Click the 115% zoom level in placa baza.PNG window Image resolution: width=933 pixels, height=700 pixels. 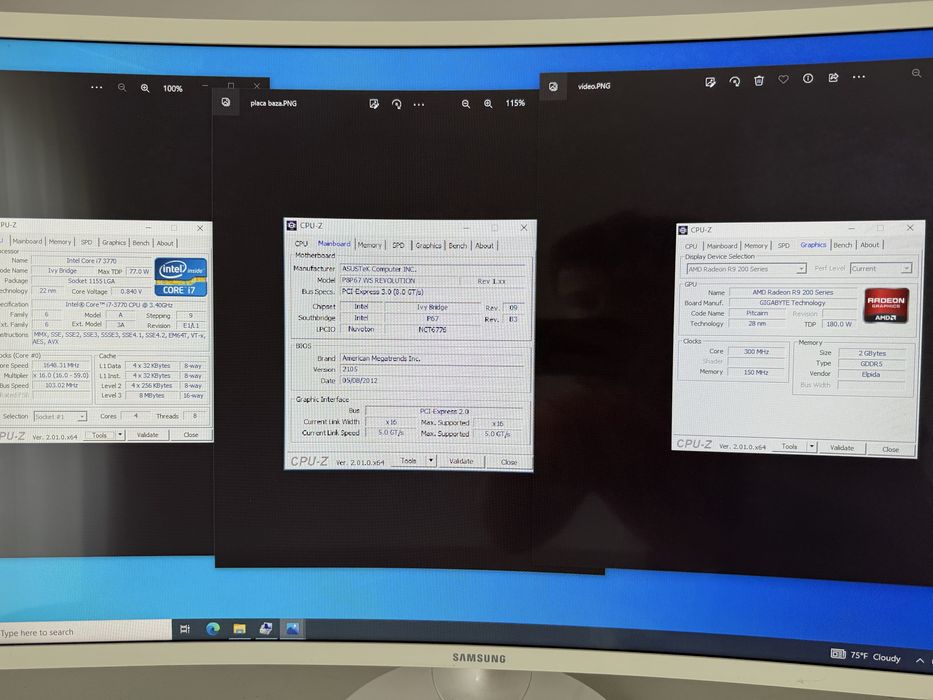click(x=515, y=103)
